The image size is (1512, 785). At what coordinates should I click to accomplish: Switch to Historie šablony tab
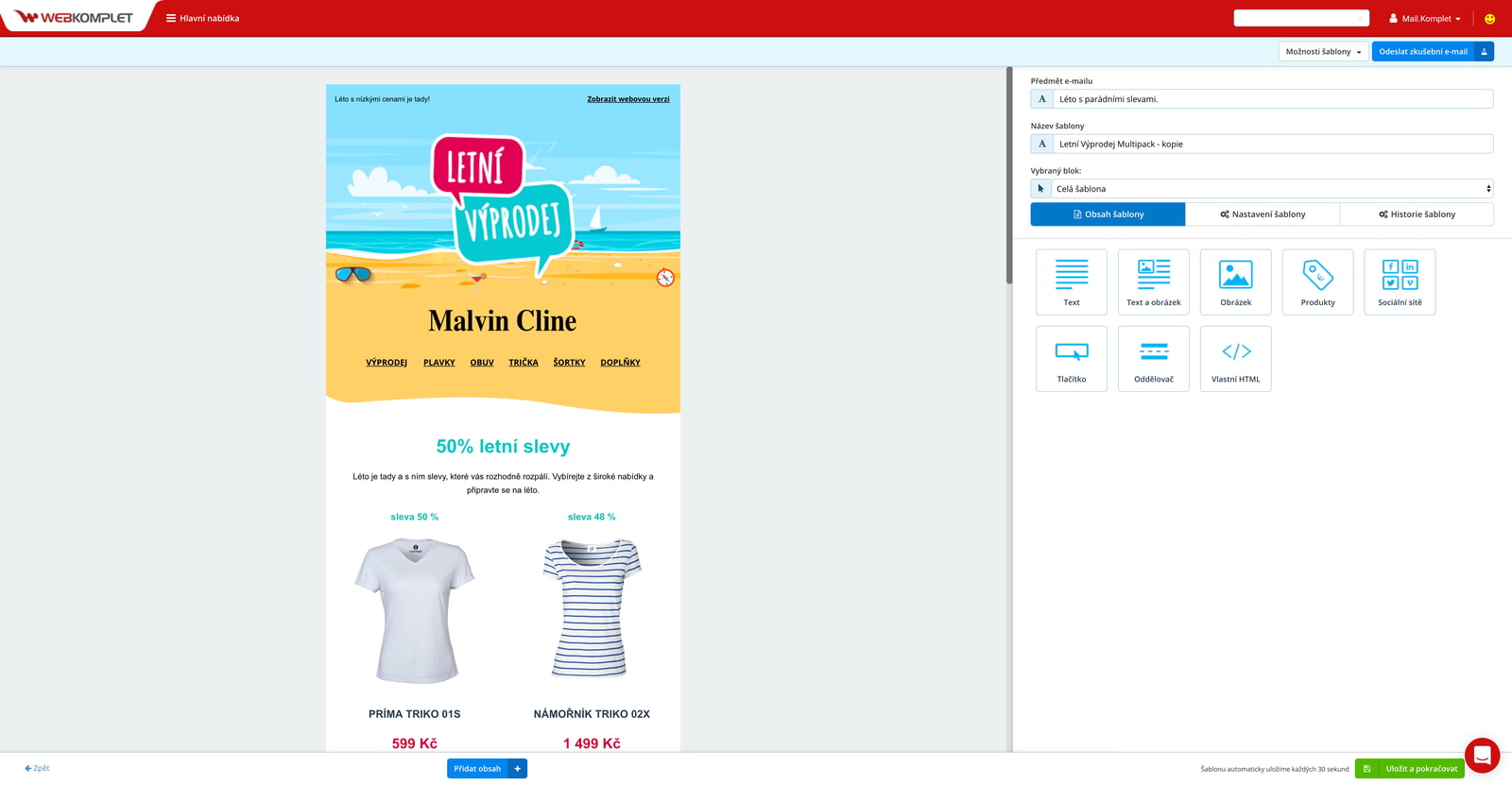coord(1417,214)
